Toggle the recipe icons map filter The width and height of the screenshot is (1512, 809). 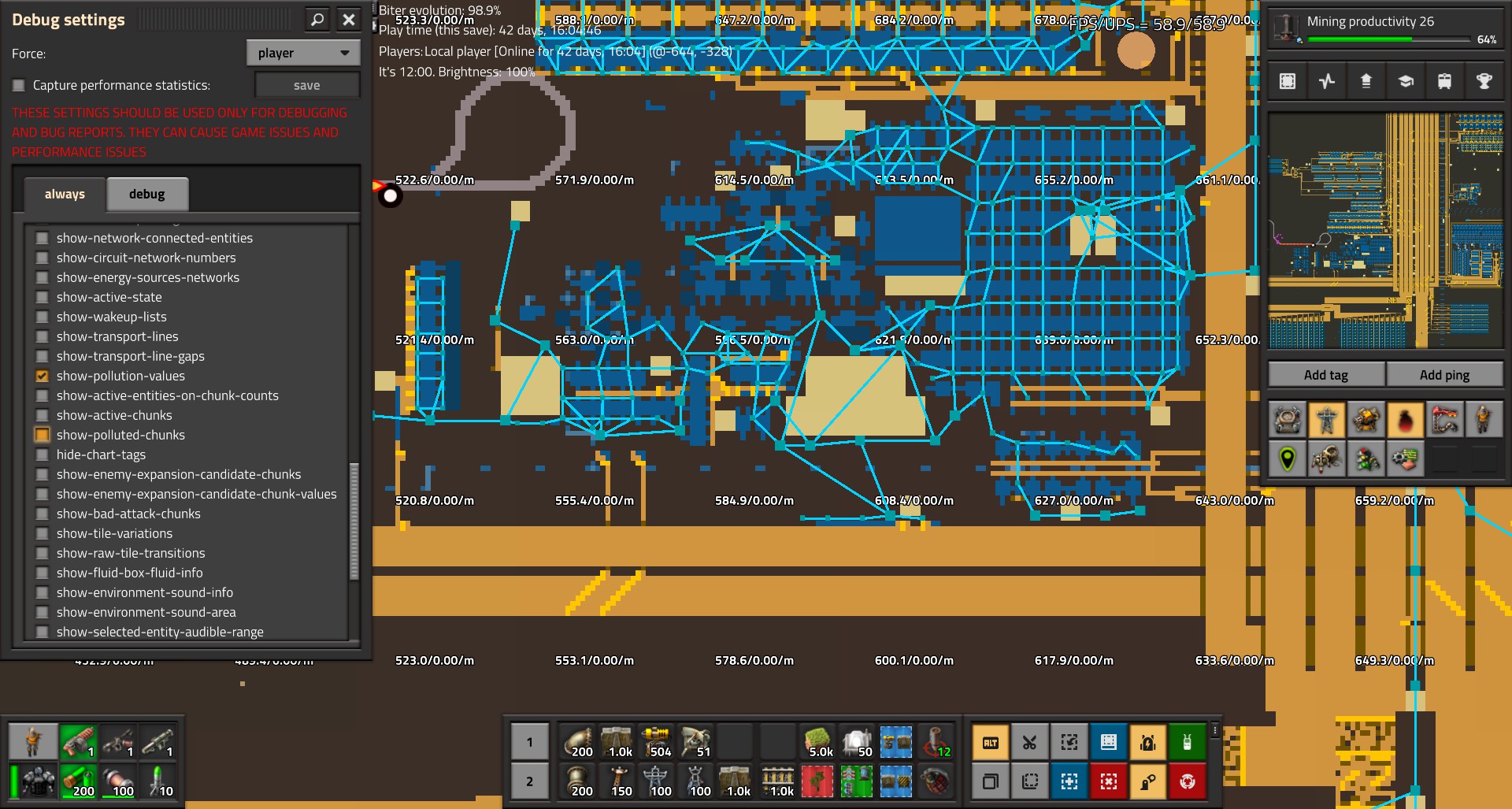[1406, 458]
